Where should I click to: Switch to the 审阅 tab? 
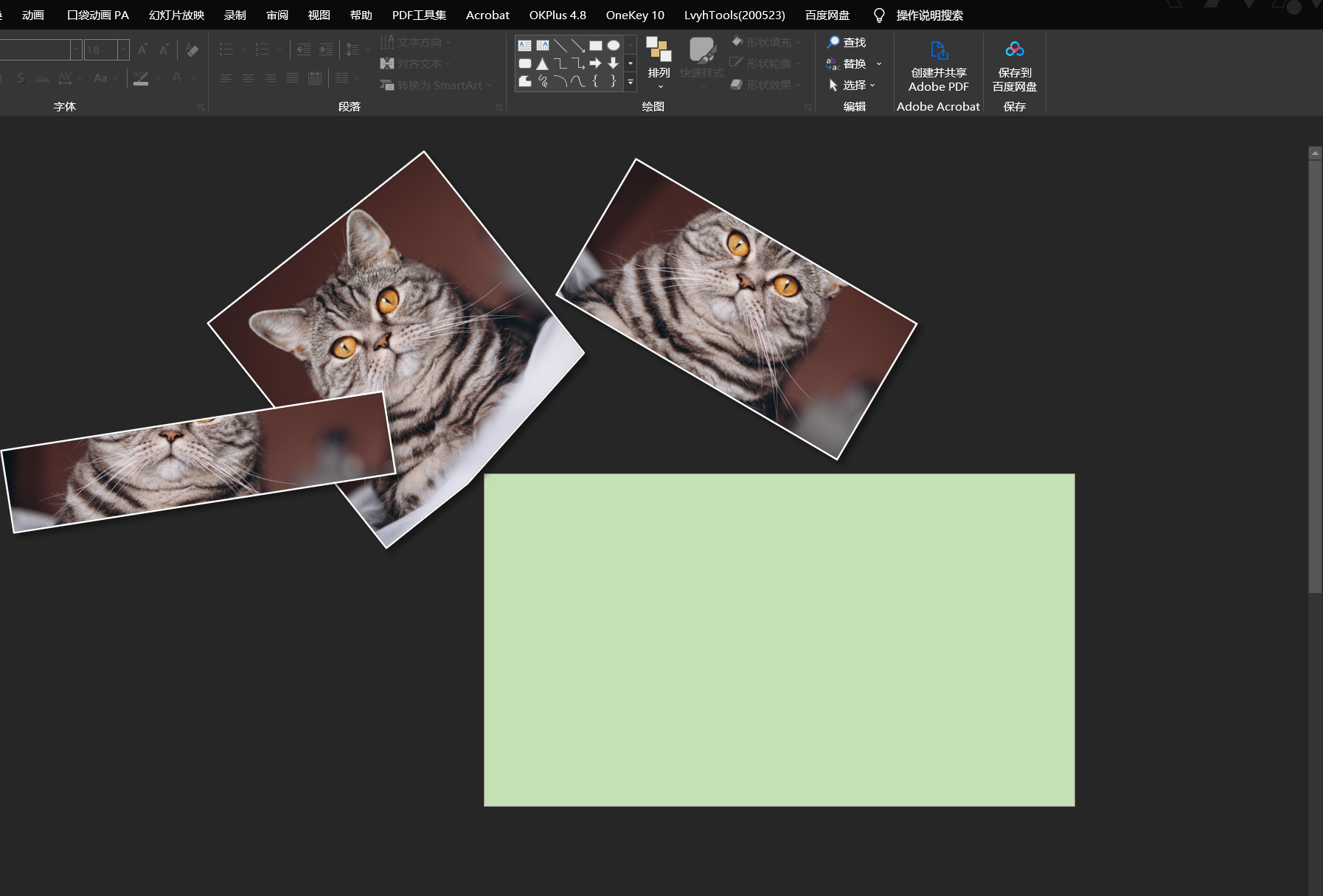[277, 15]
